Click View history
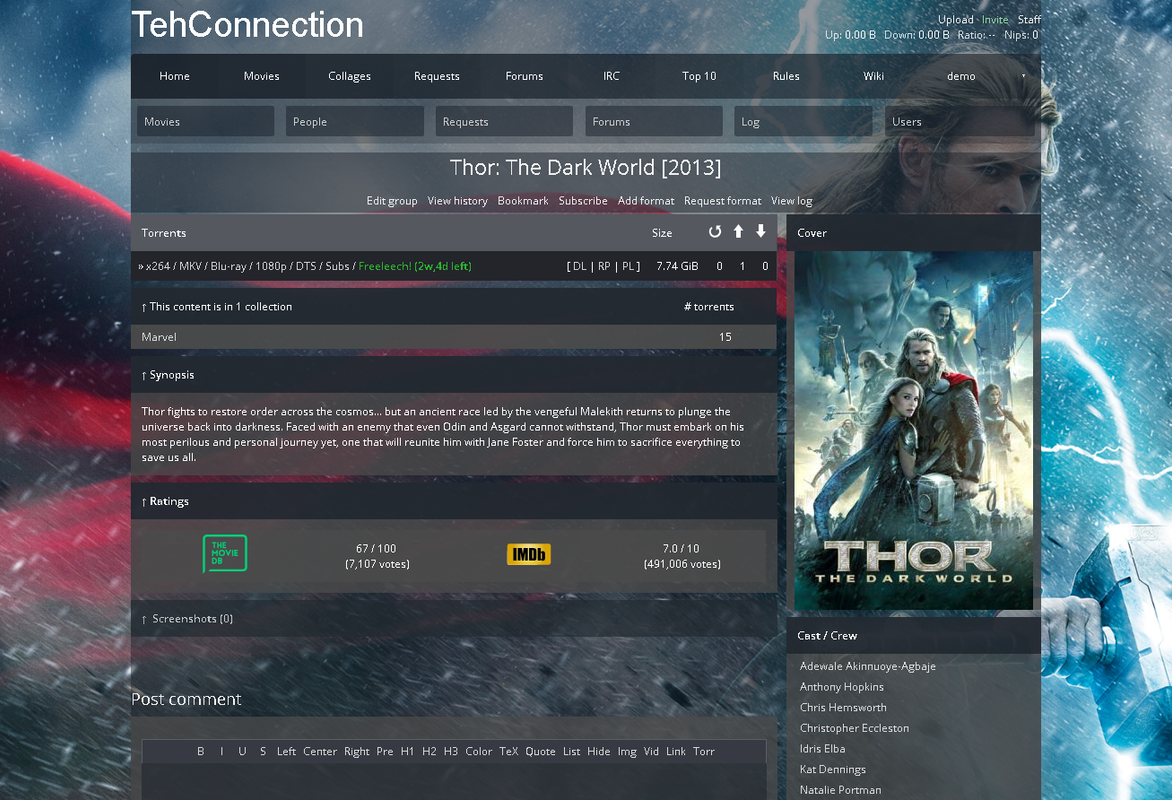This screenshot has height=800, width=1172. point(457,200)
